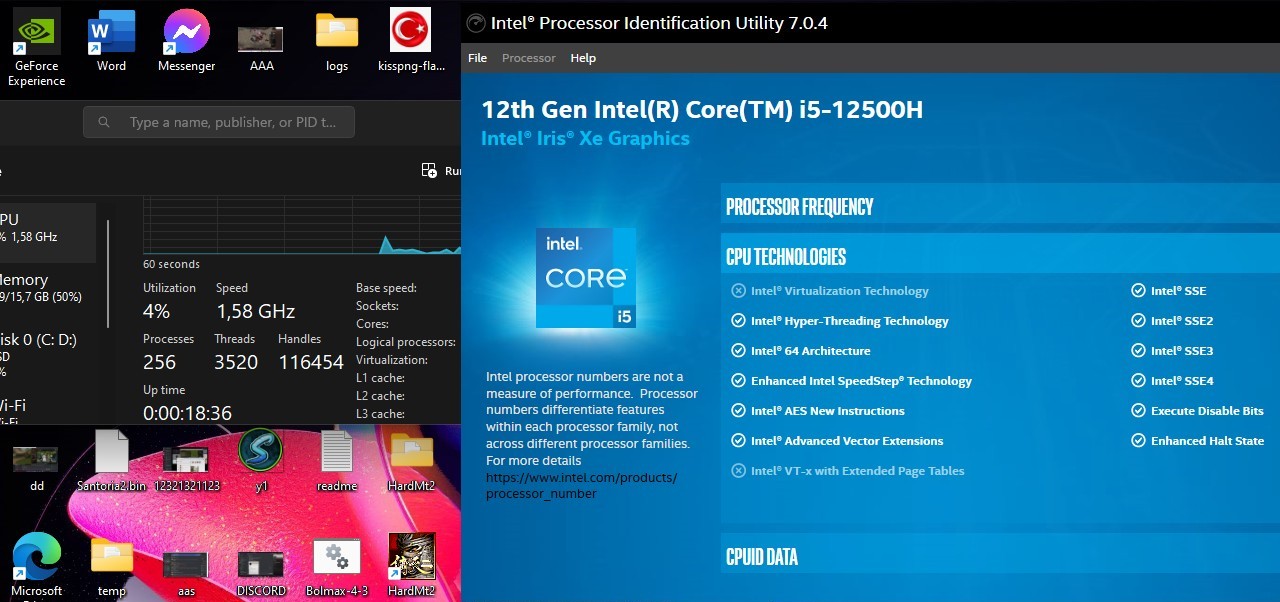Select the Bolmax-4-3 settings file icon

click(337, 557)
